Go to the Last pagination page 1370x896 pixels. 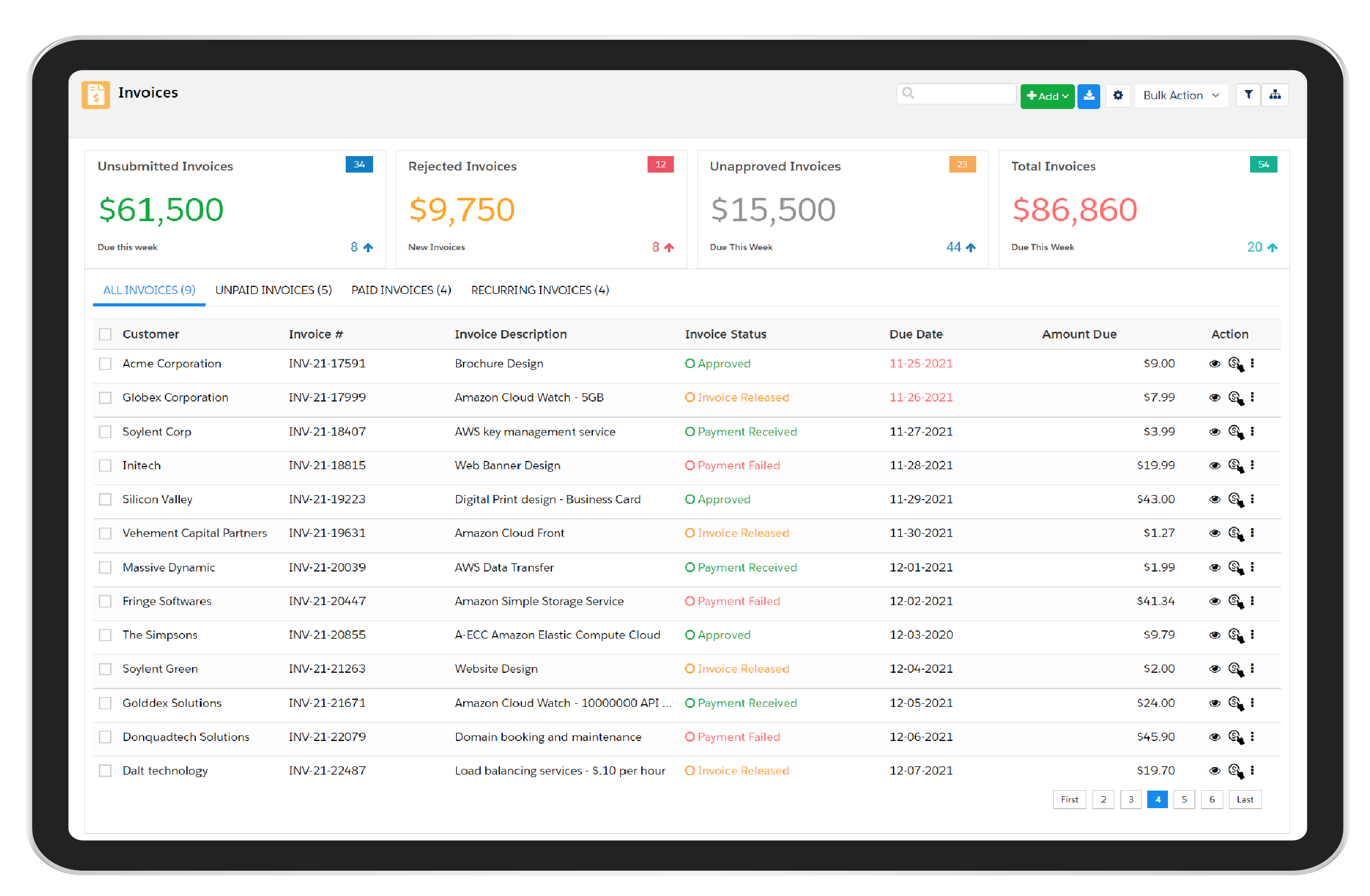point(1245,800)
